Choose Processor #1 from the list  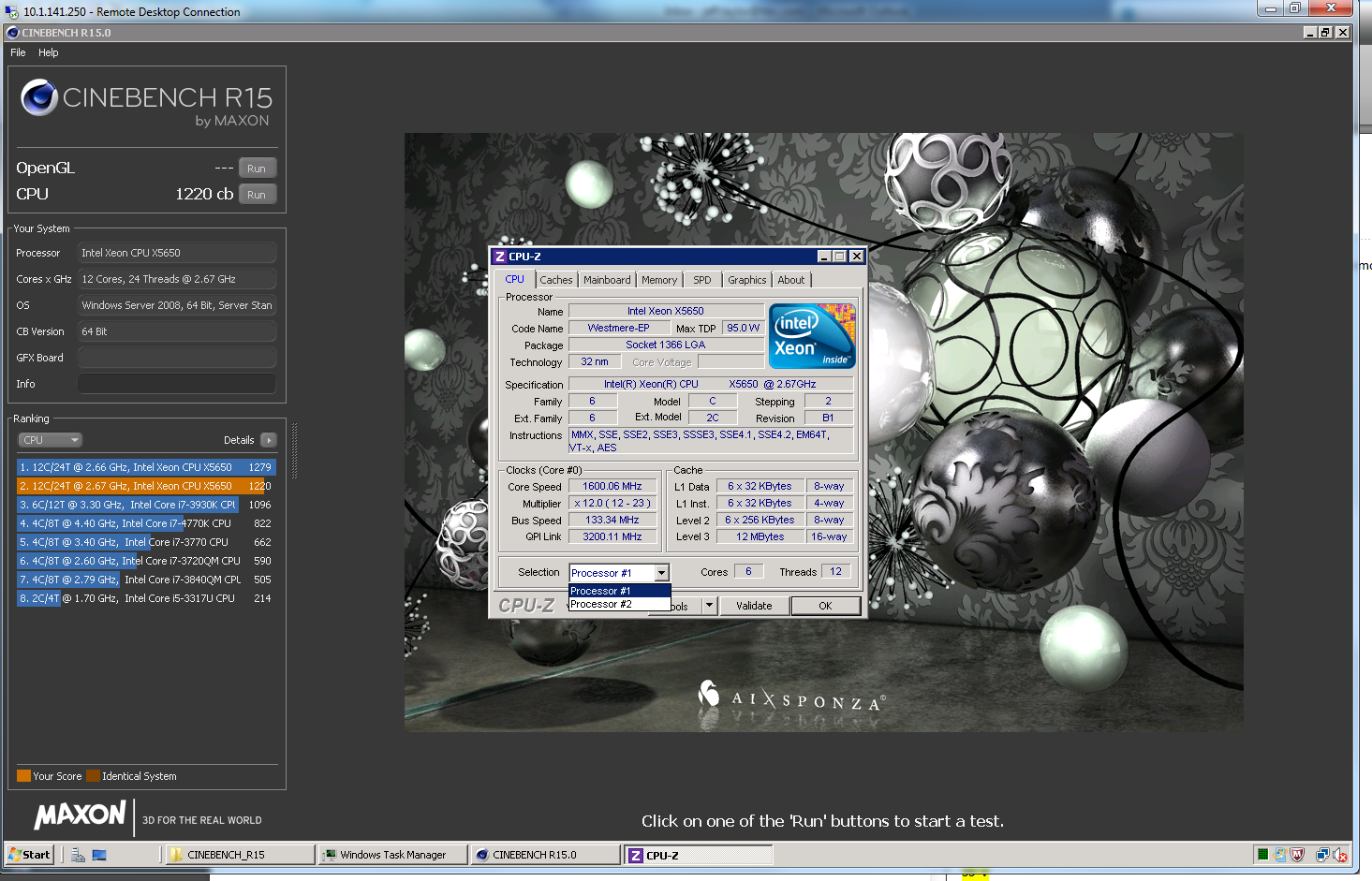click(619, 591)
